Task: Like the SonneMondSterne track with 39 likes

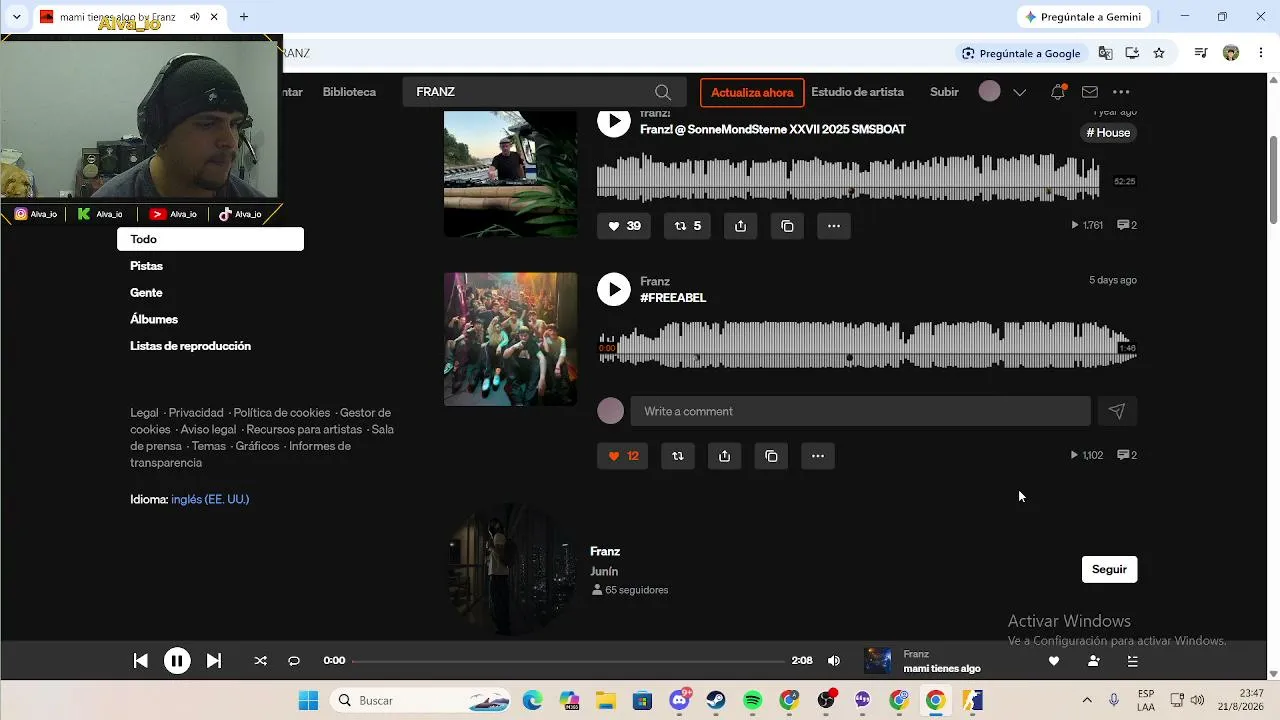Action: pos(624,226)
